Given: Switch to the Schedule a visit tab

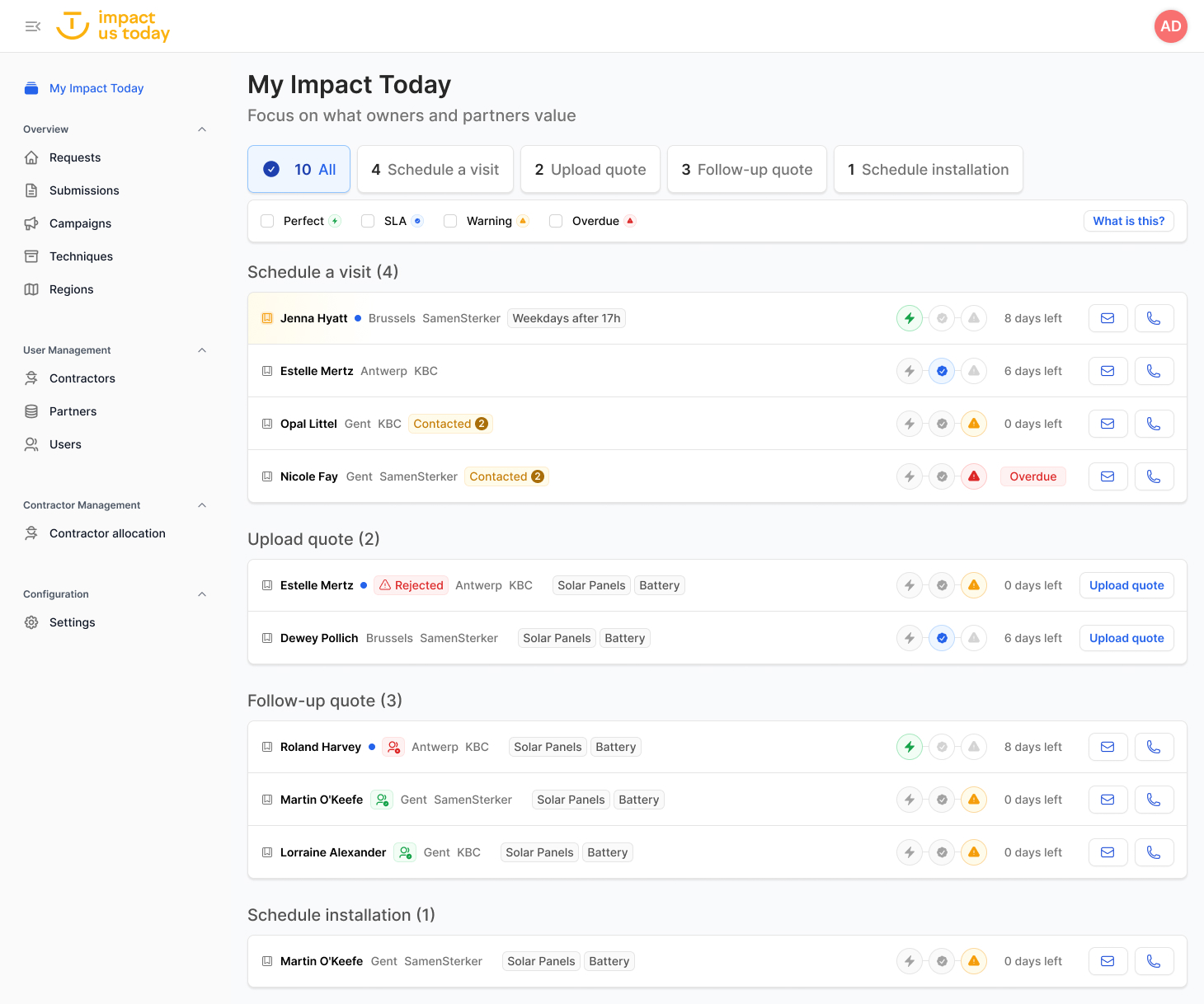Looking at the screenshot, I should pos(435,170).
